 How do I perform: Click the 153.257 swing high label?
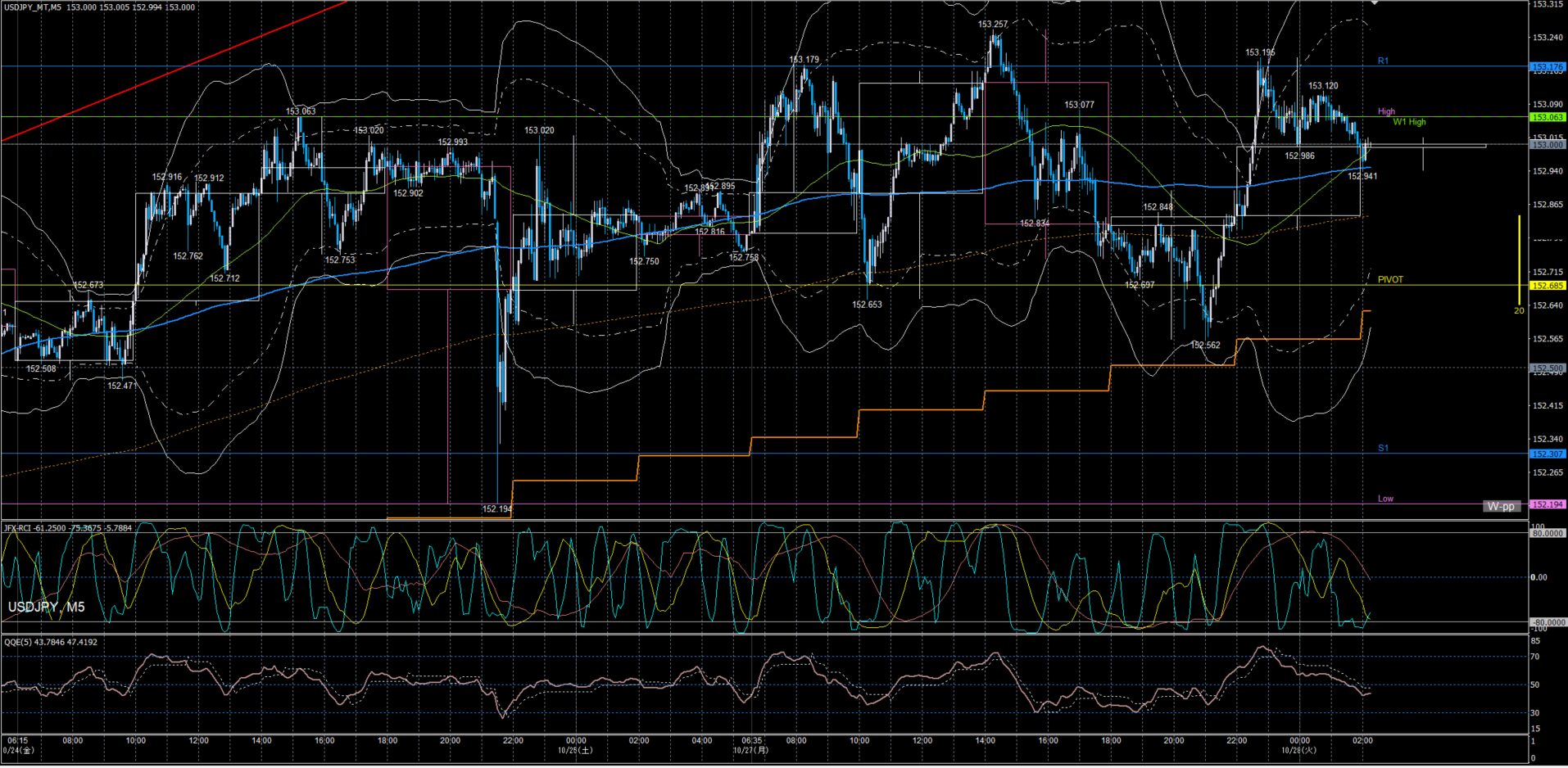992,25
